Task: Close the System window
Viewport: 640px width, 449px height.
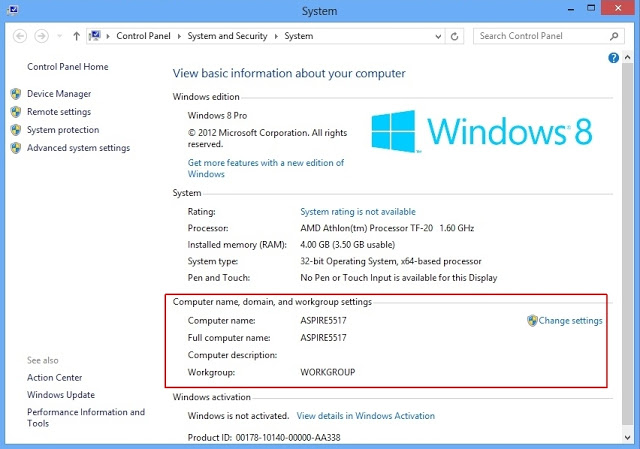Action: (x=618, y=8)
